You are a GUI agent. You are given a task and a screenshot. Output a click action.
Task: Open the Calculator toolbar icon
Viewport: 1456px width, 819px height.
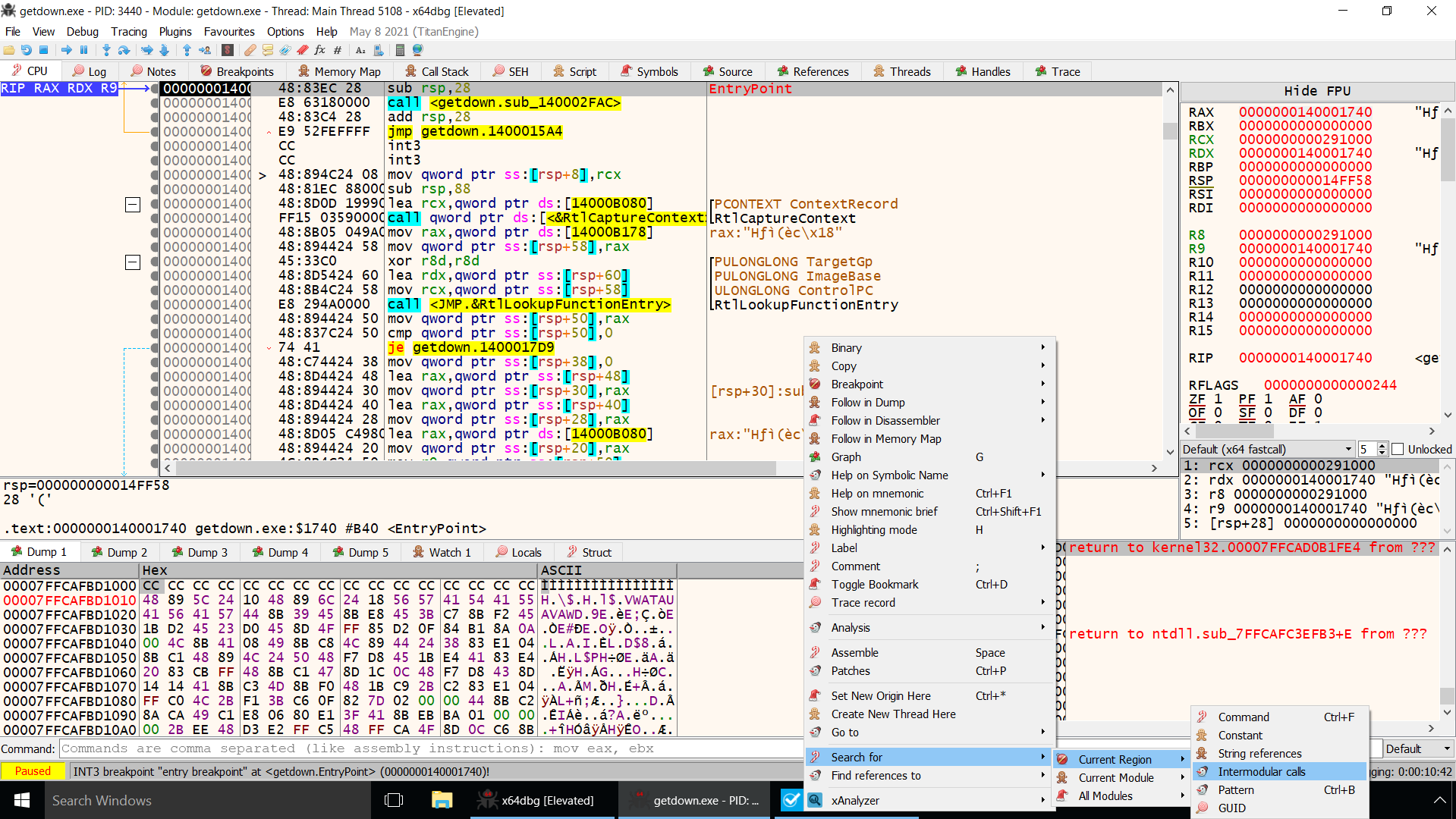[400, 50]
